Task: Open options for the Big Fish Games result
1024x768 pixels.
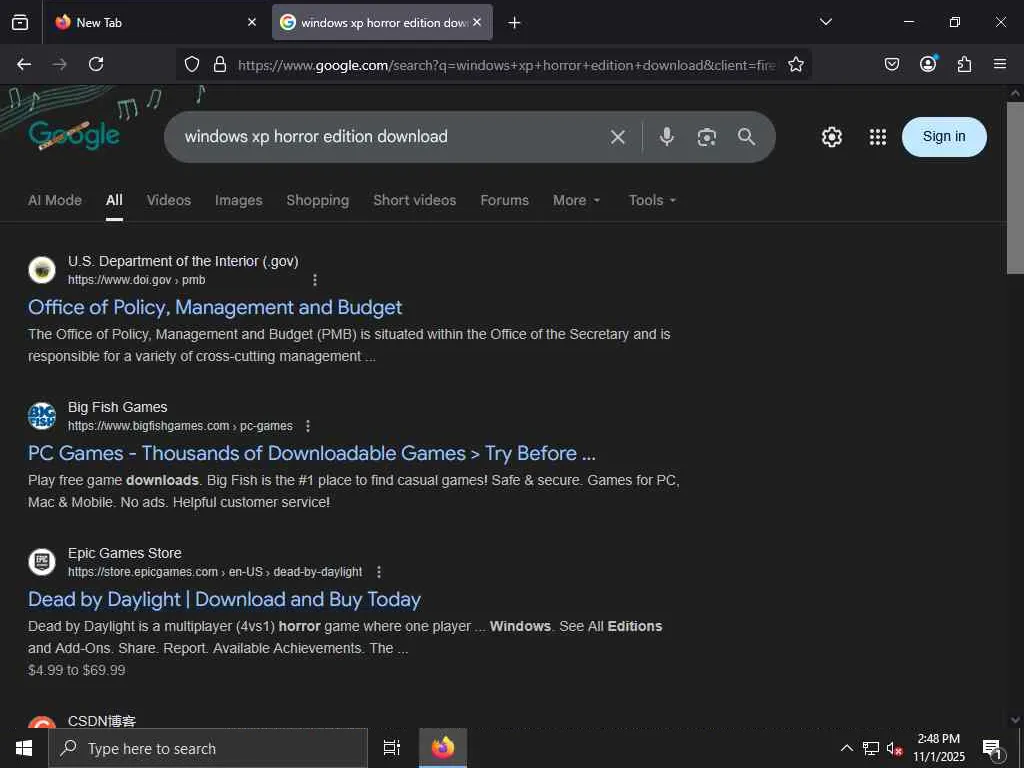Action: pos(308,426)
